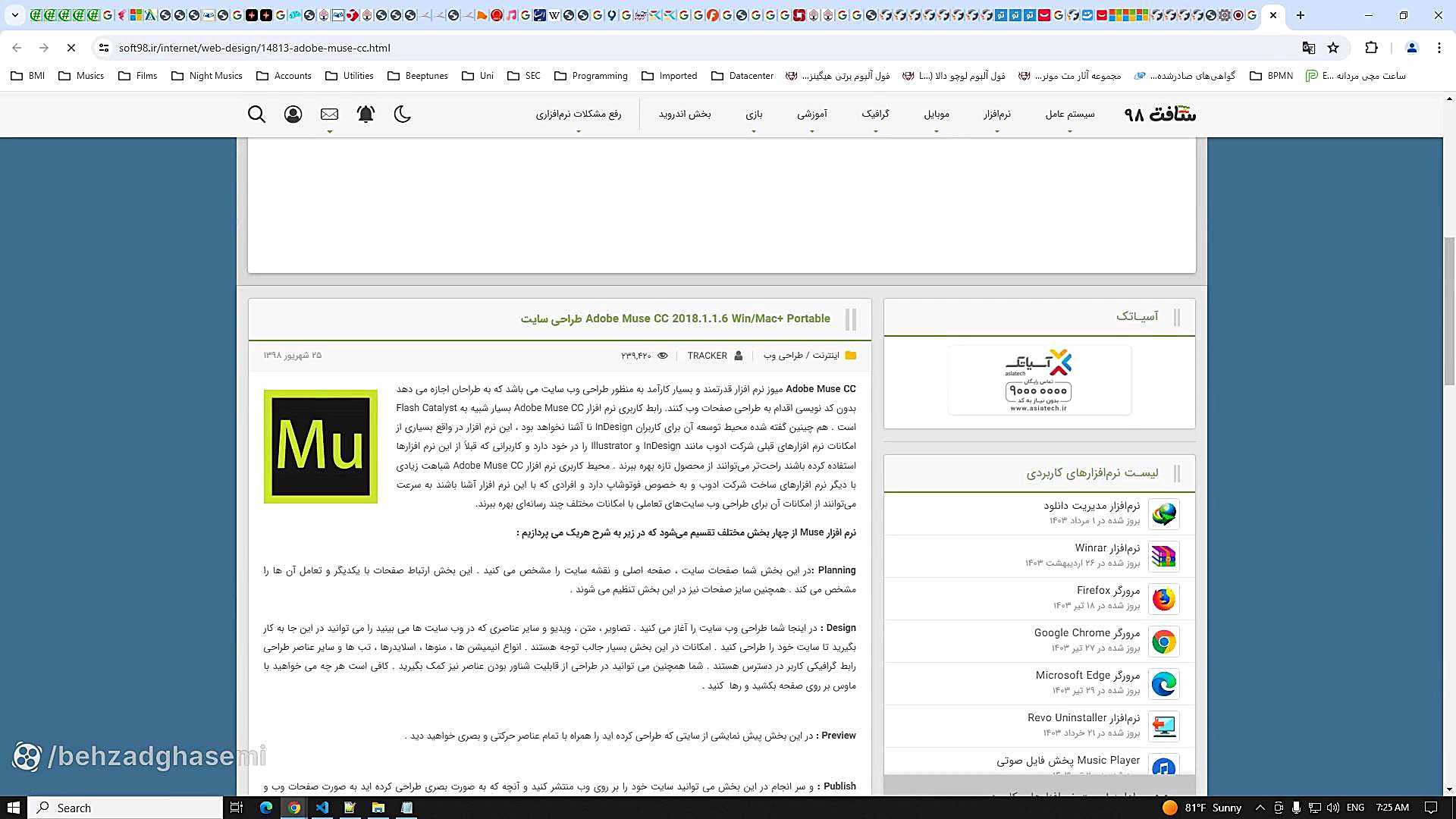Open مرورگر Firefox link
The height and width of the screenshot is (819, 1456).
[1108, 591]
